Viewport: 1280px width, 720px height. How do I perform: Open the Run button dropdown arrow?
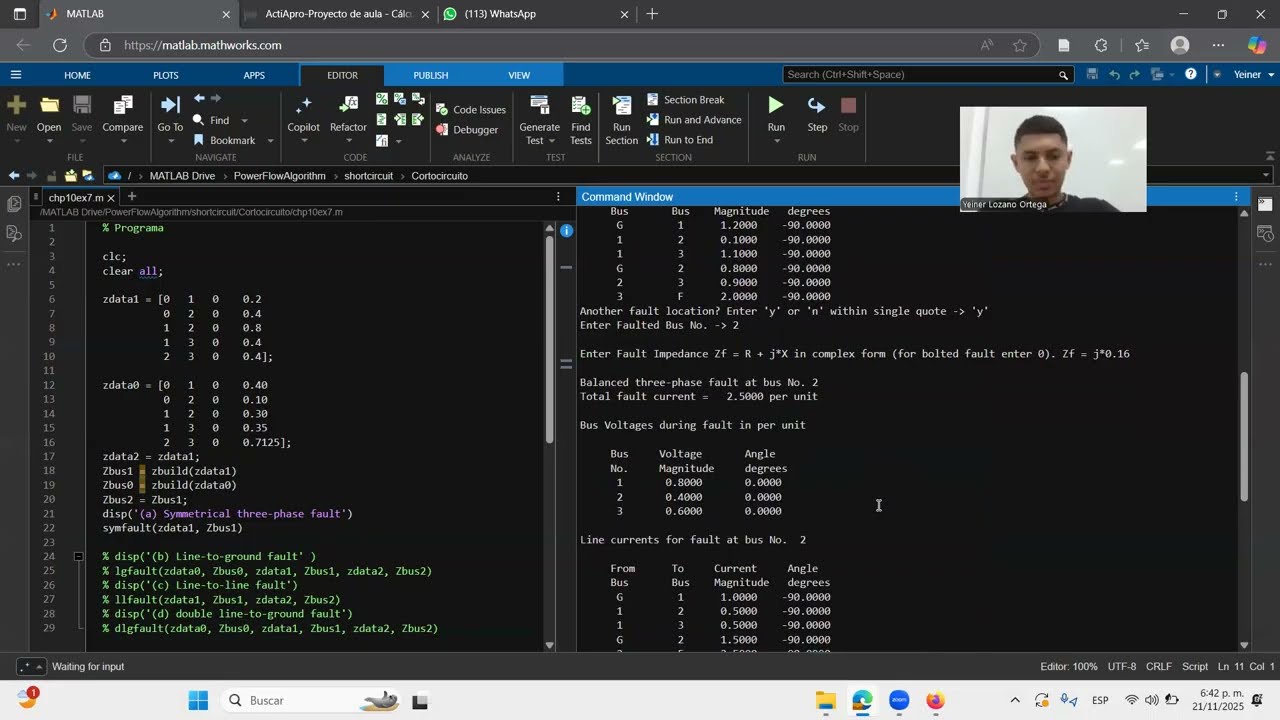(776, 141)
